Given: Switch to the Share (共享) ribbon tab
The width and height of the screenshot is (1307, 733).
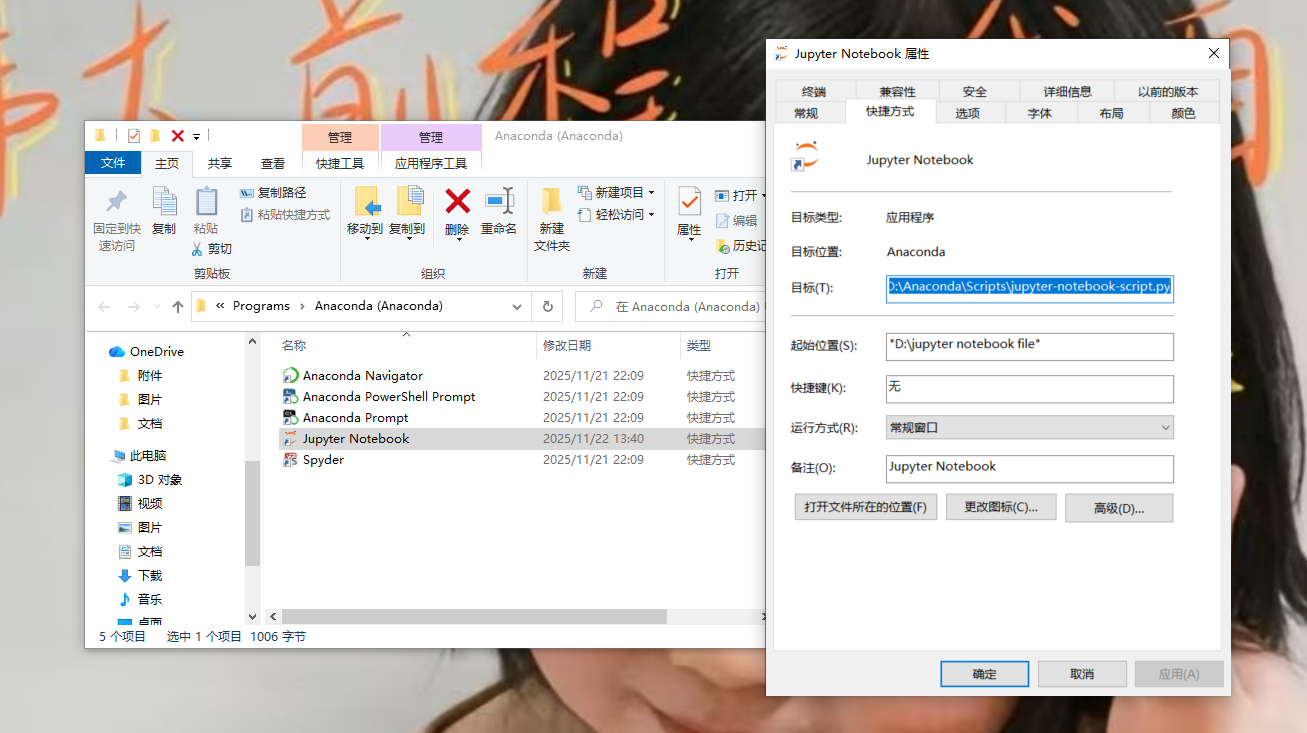Looking at the screenshot, I should coord(220,162).
